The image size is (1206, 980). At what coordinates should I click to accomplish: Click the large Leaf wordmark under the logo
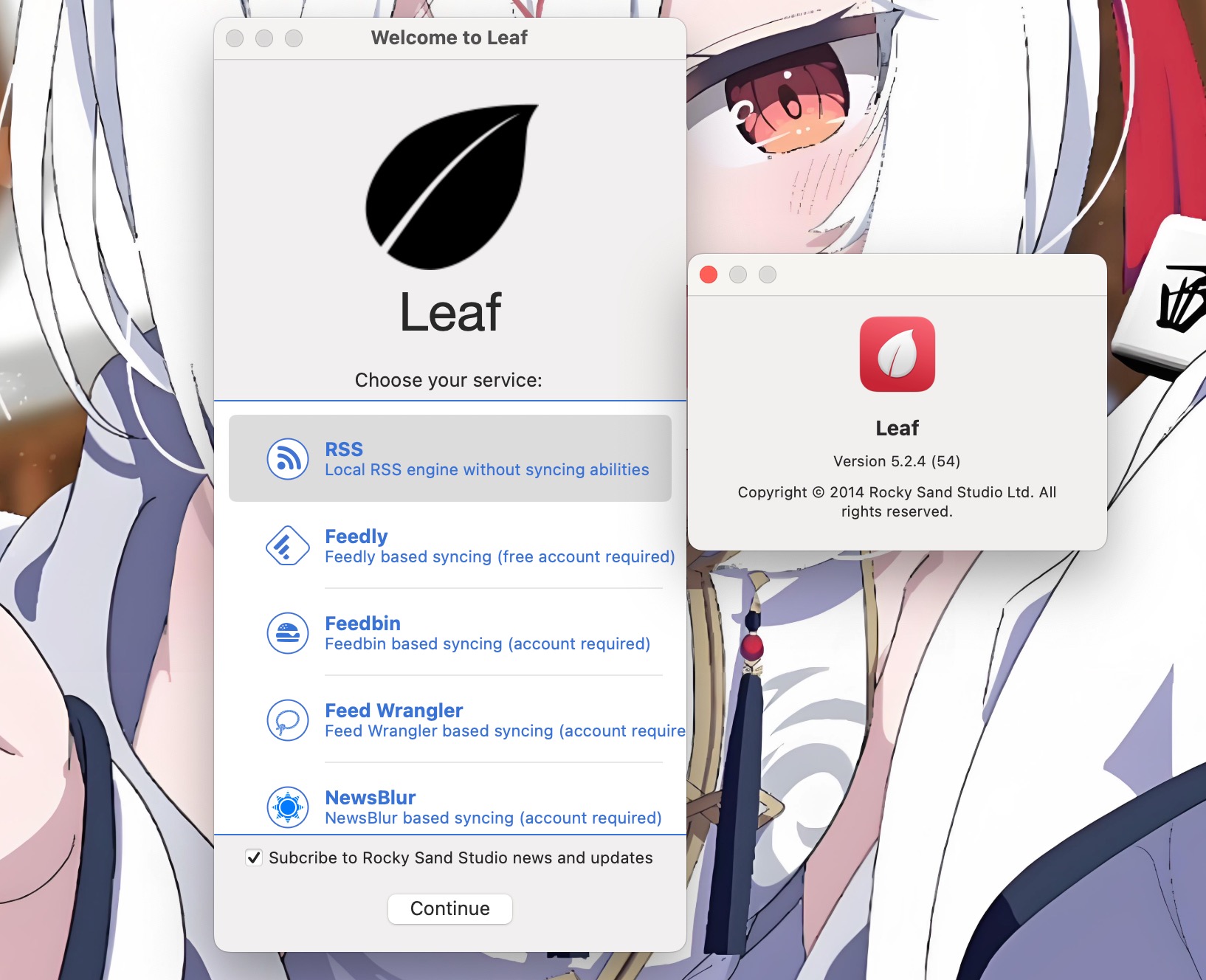pyautogui.click(x=451, y=312)
